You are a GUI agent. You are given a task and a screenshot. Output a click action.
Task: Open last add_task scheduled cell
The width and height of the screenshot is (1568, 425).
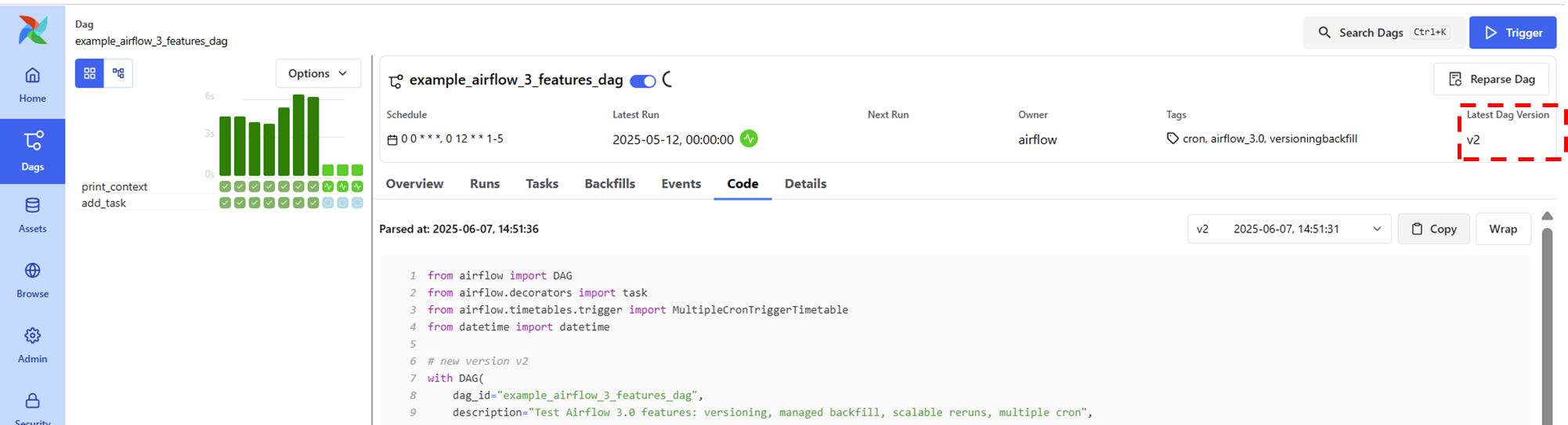point(357,203)
